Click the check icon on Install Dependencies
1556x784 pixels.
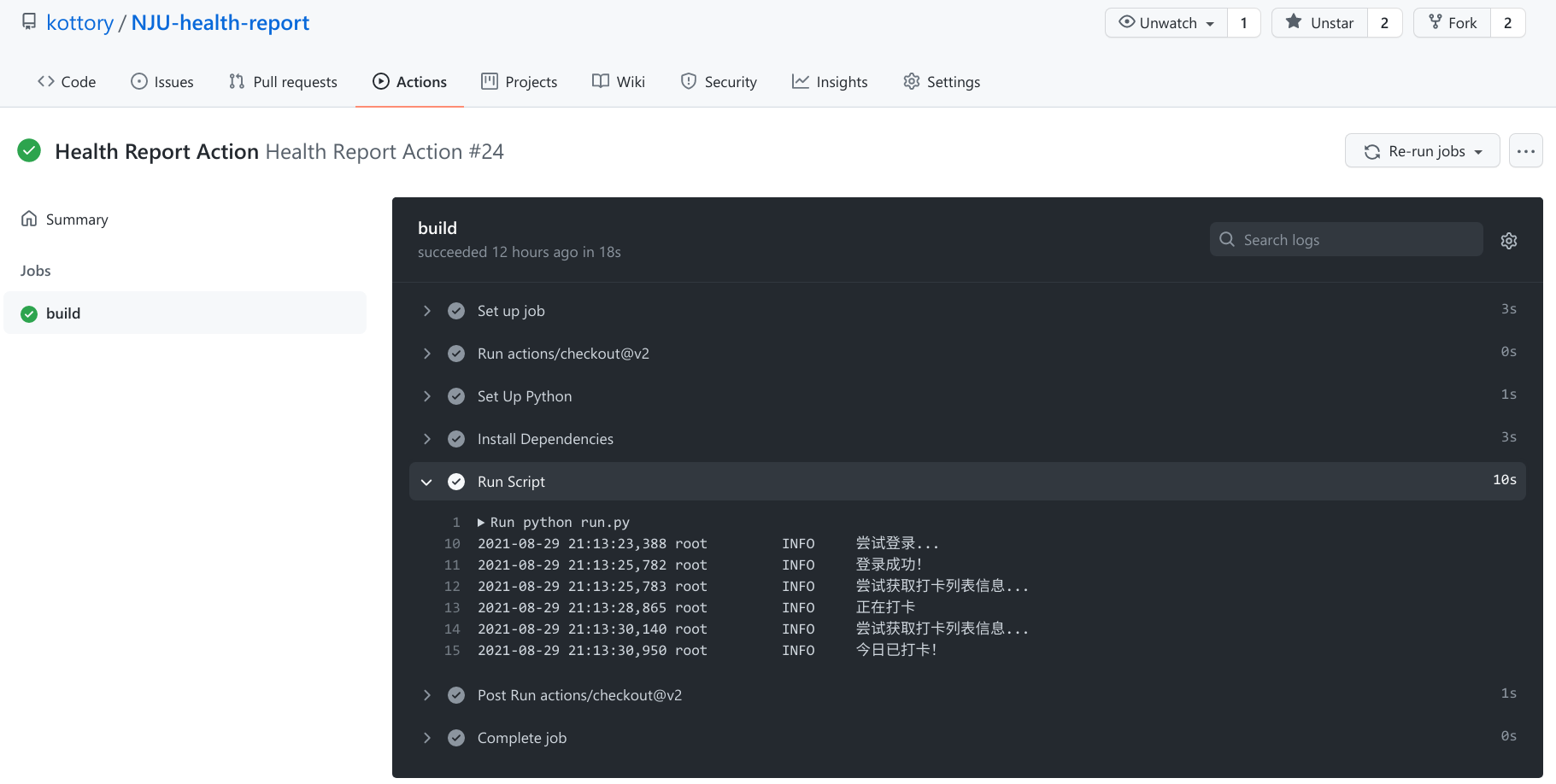tap(456, 439)
